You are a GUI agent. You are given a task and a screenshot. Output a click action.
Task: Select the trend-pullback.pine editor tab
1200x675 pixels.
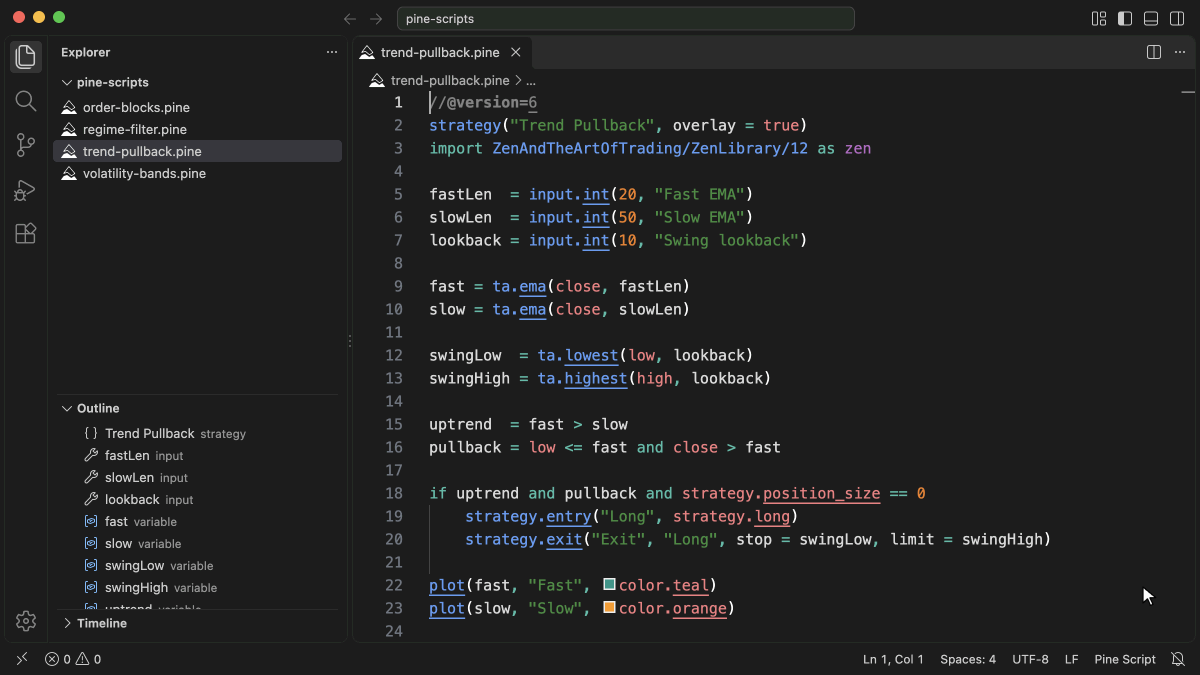[442, 52]
